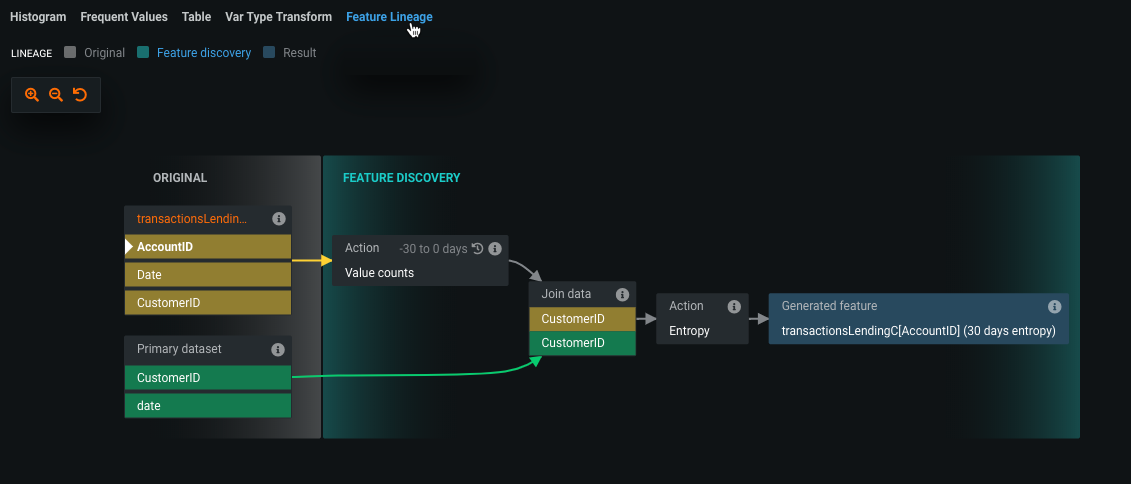Toggle the Original lineage legend
This screenshot has height=484, width=1131.
[x=95, y=53]
